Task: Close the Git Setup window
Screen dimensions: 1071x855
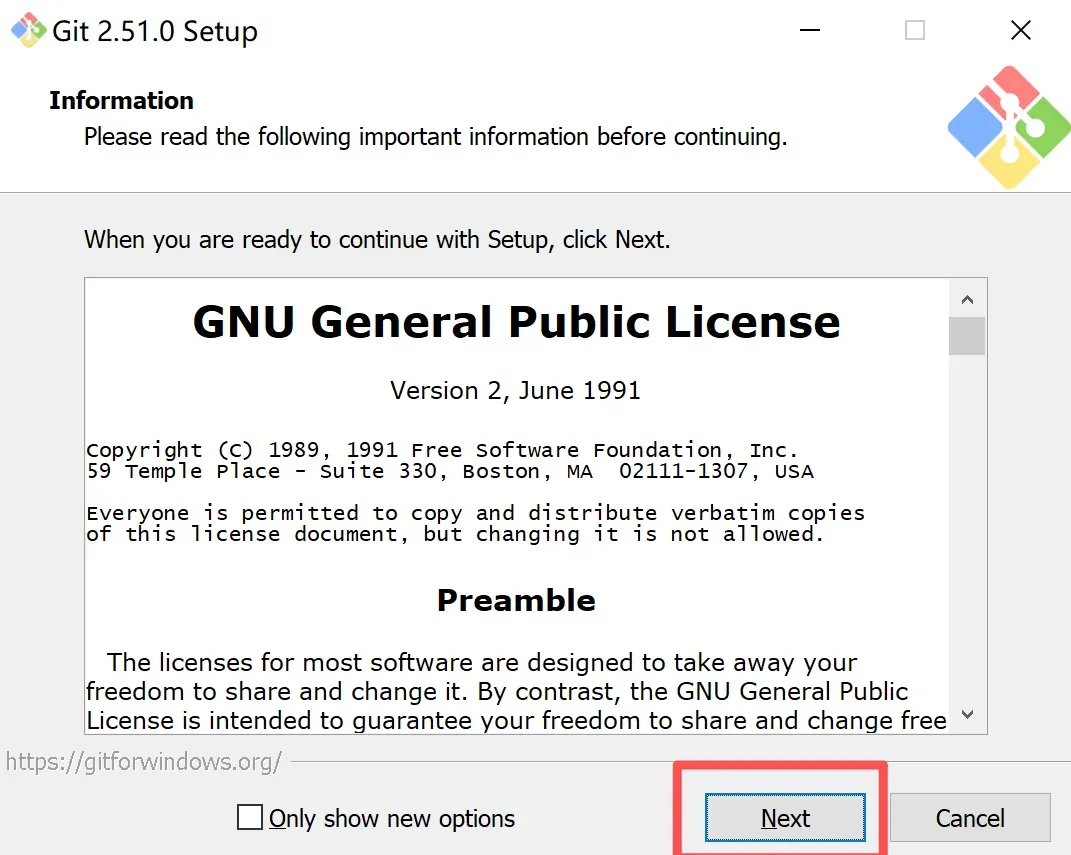Action: click(x=1020, y=30)
